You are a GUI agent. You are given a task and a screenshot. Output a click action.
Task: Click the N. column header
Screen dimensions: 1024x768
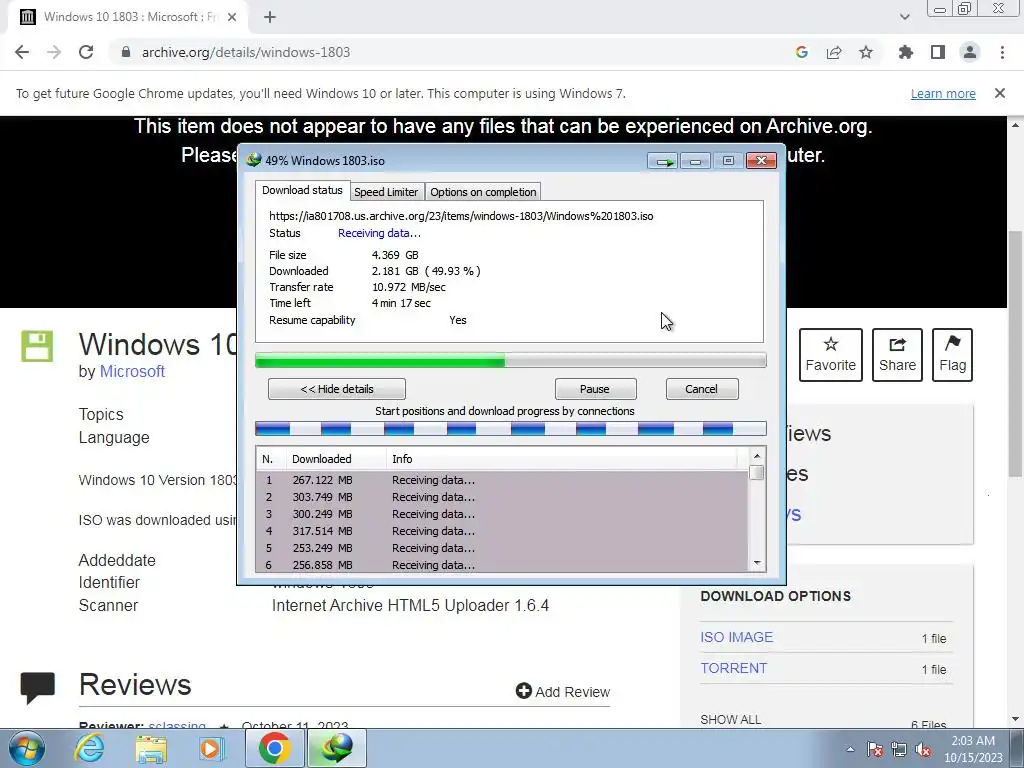pyautogui.click(x=271, y=459)
